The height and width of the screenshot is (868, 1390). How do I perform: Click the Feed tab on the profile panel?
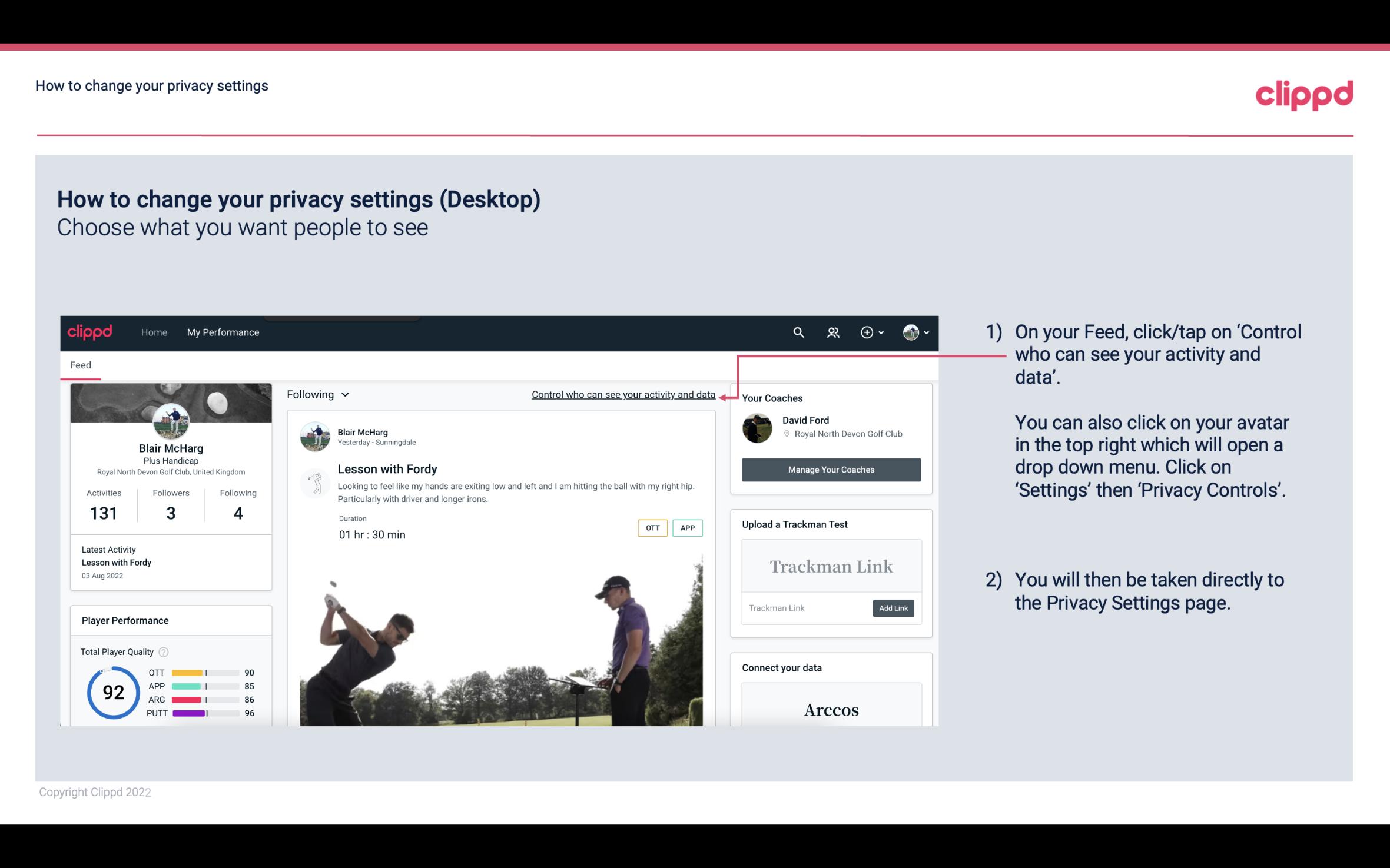(x=80, y=365)
